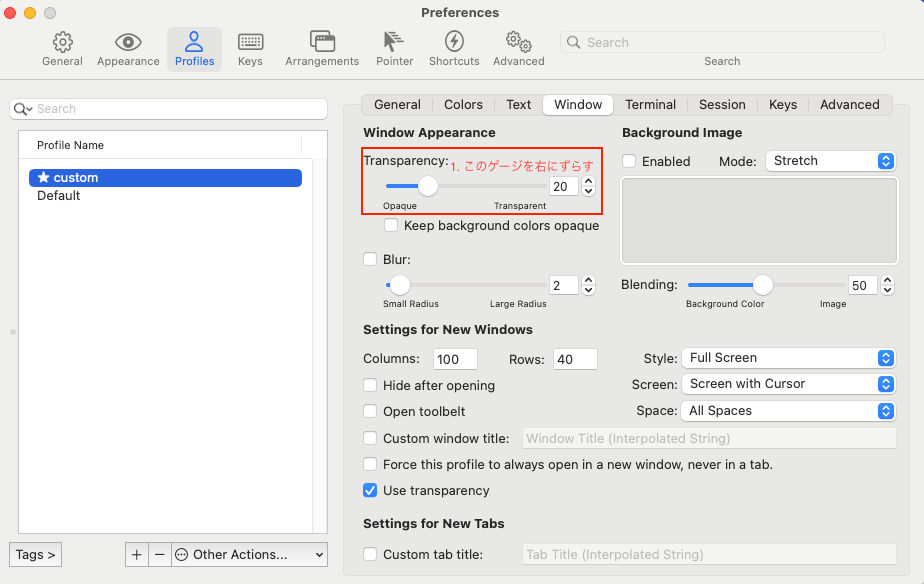This screenshot has width=924, height=584.
Task: Select the Default profile row
Action: tap(166, 196)
